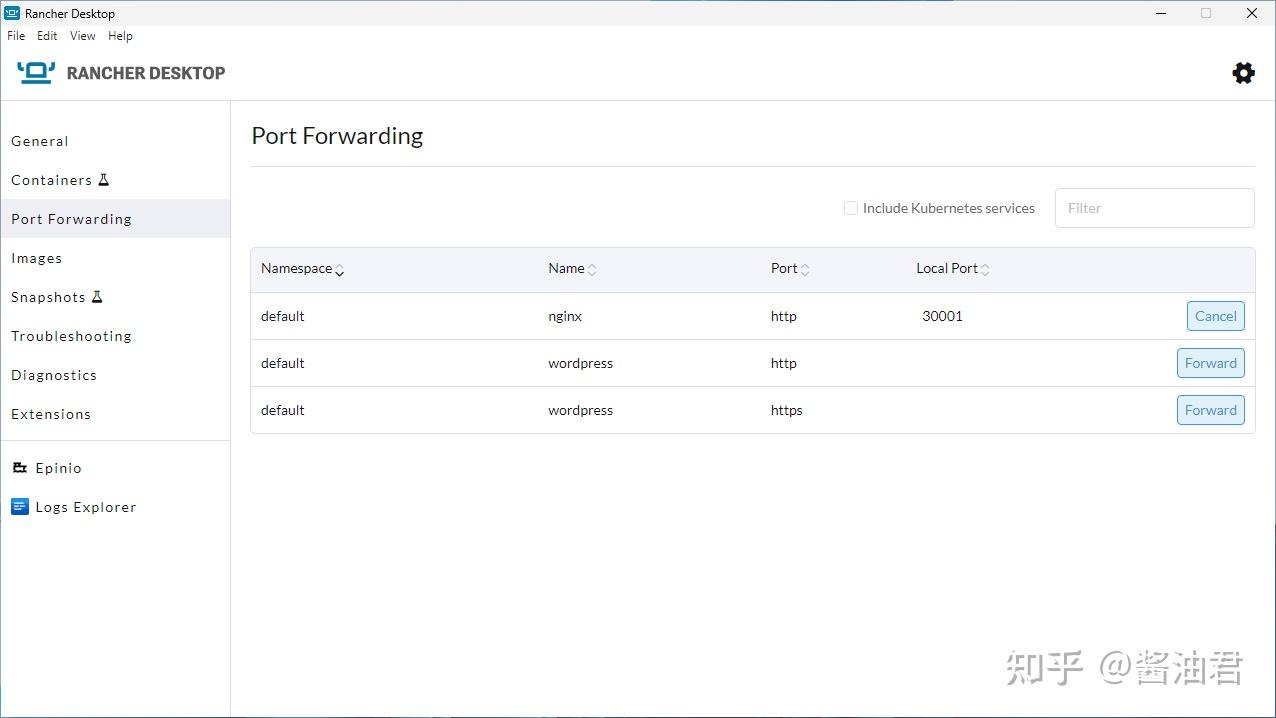The height and width of the screenshot is (718, 1276).
Task: Open the Help menu
Action: tap(120, 36)
